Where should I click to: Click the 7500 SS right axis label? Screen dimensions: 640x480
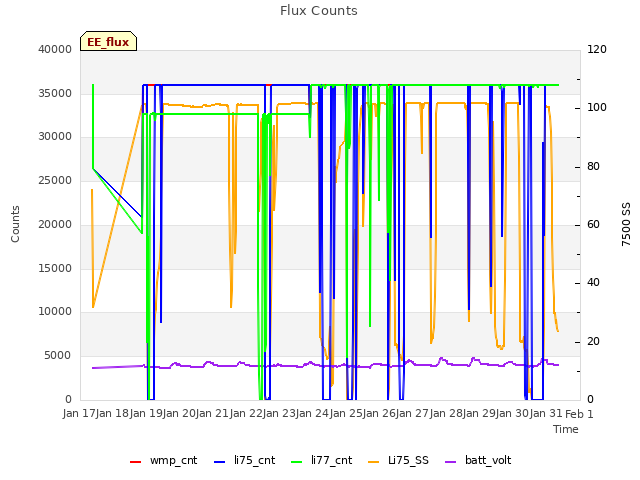pyautogui.click(x=626, y=224)
